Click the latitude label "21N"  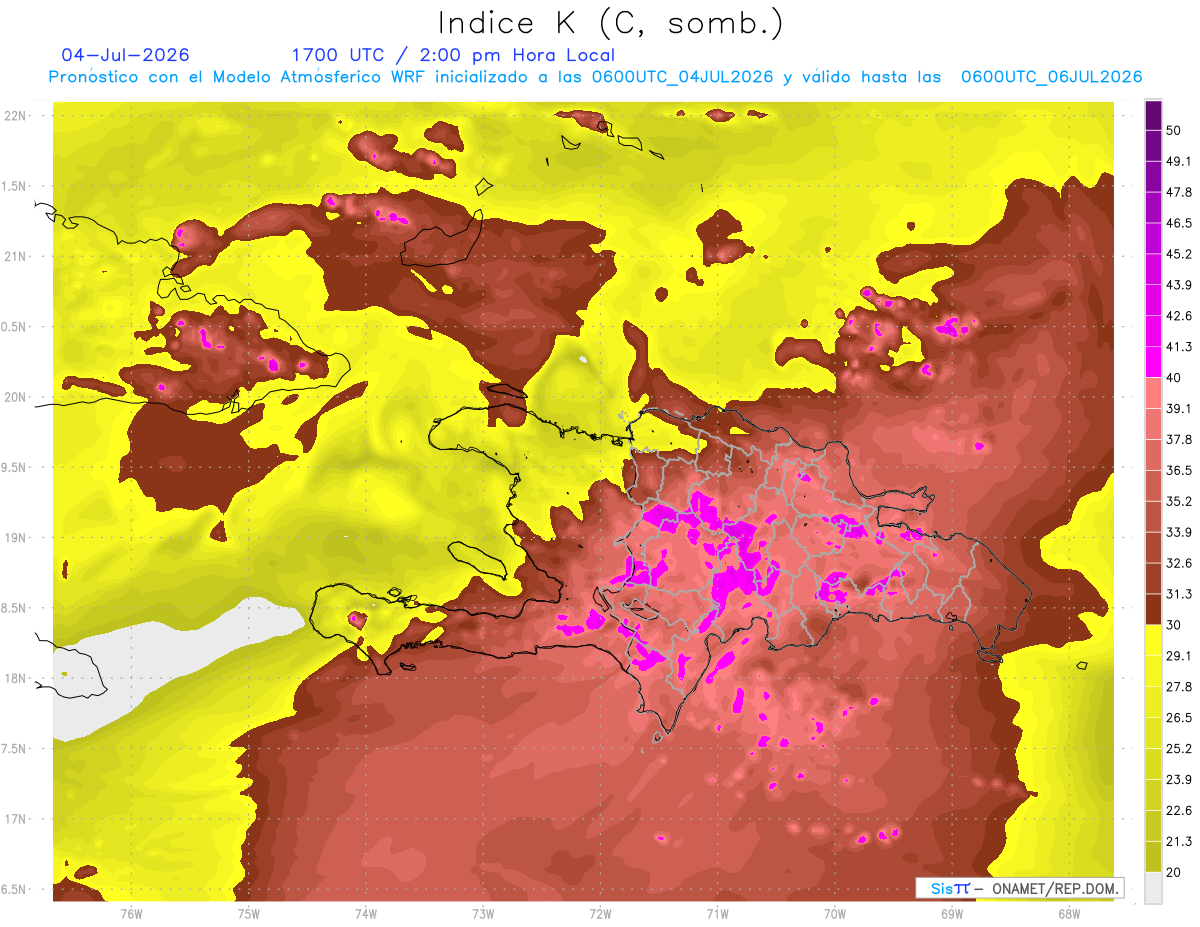pos(14,256)
